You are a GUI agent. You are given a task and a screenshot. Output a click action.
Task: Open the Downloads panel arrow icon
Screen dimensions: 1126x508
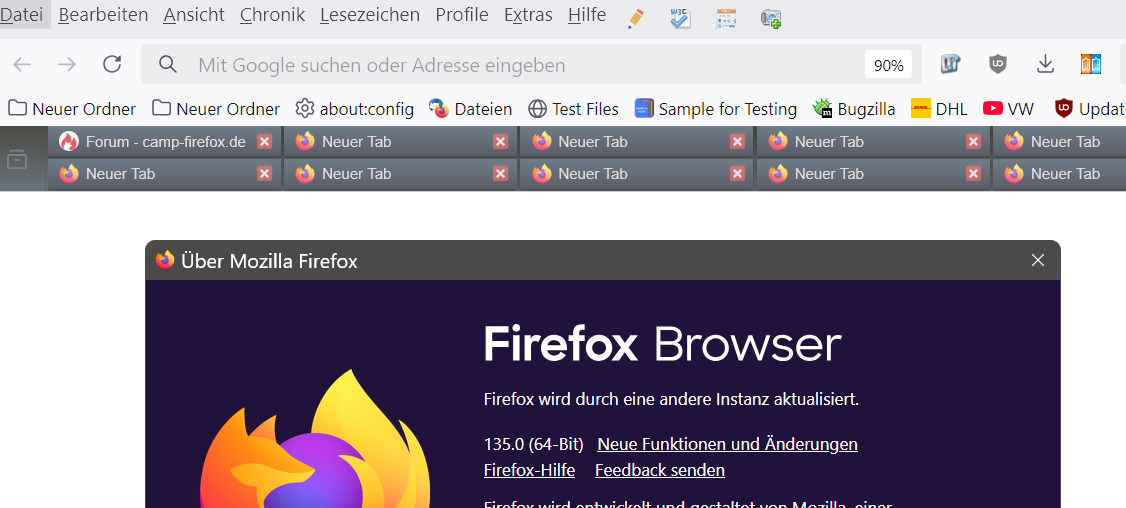pos(1045,65)
